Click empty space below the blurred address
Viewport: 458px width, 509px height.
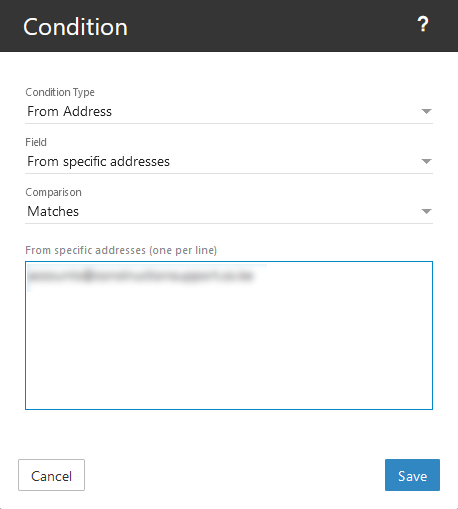[229, 333]
